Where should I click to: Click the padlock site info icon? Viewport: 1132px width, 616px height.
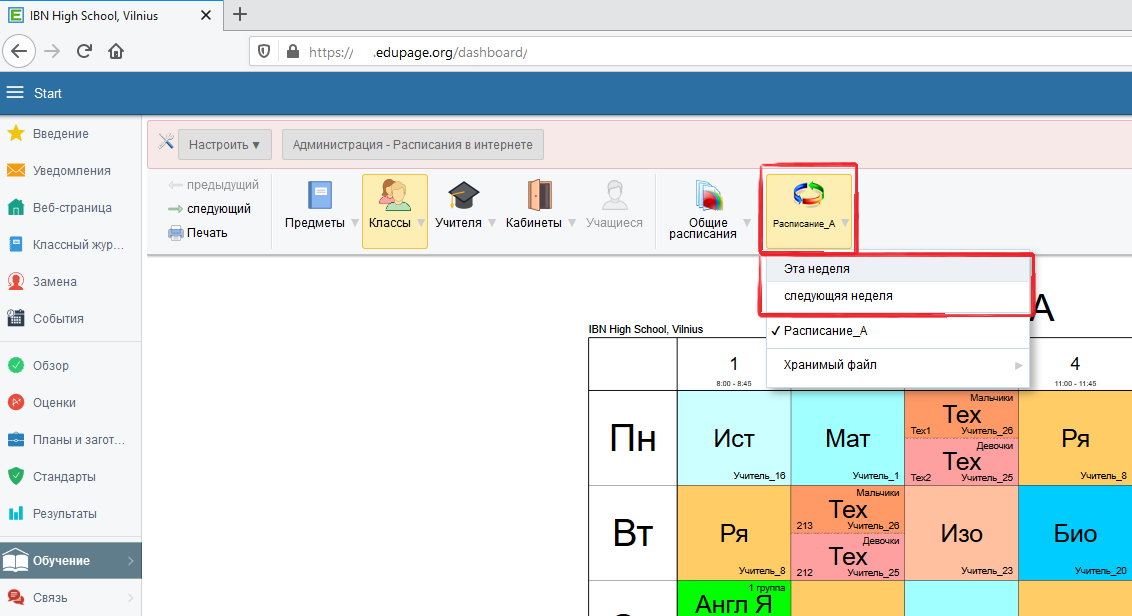(292, 52)
